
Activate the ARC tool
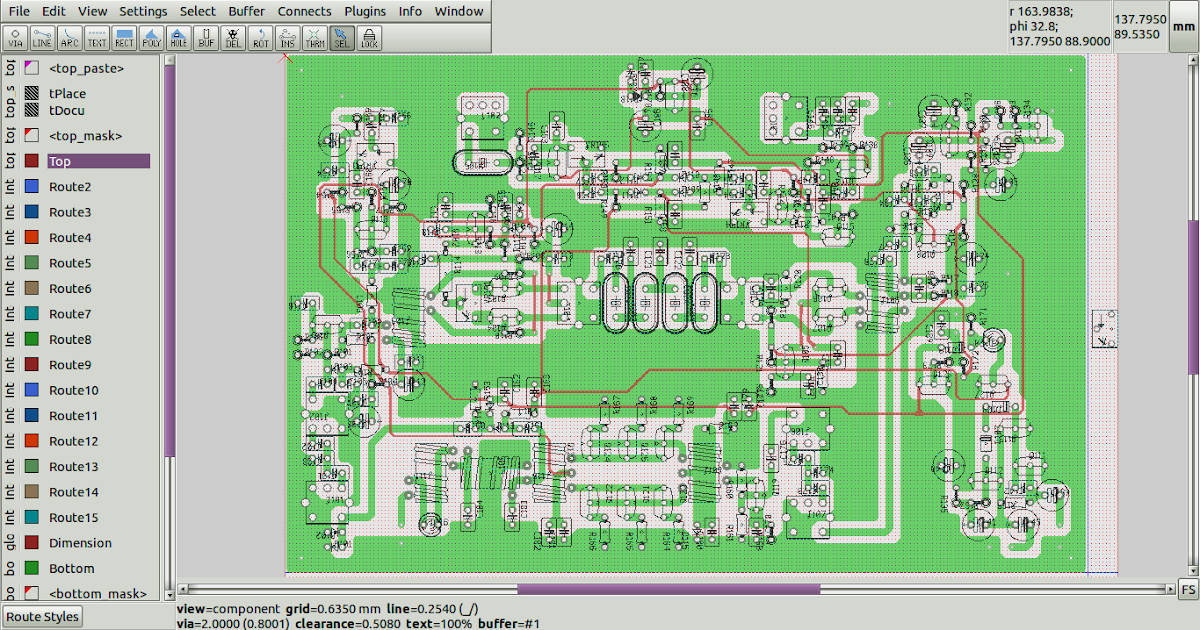[70, 38]
